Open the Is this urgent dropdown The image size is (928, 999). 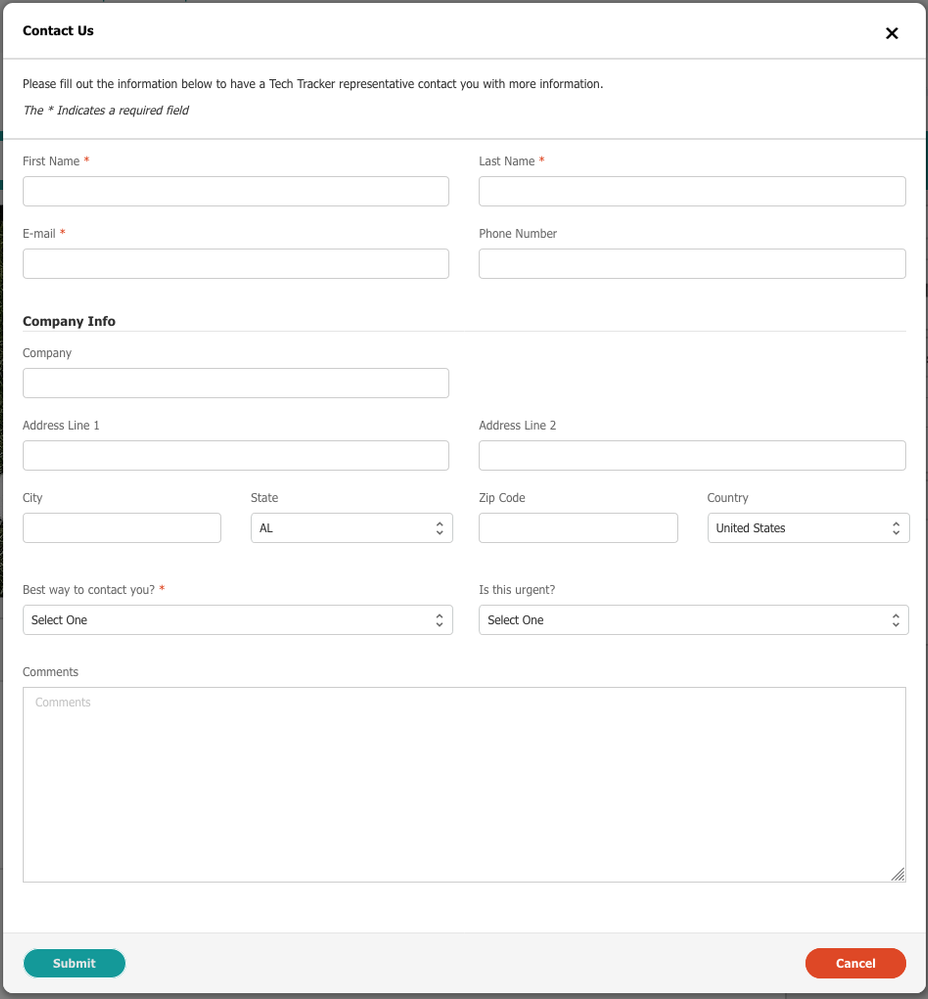693,620
